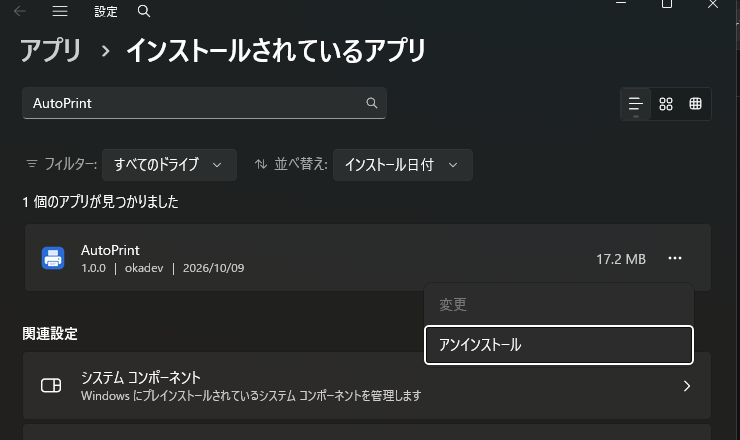
Task: Go to the アプリ breadcrumb
Action: coord(51,51)
